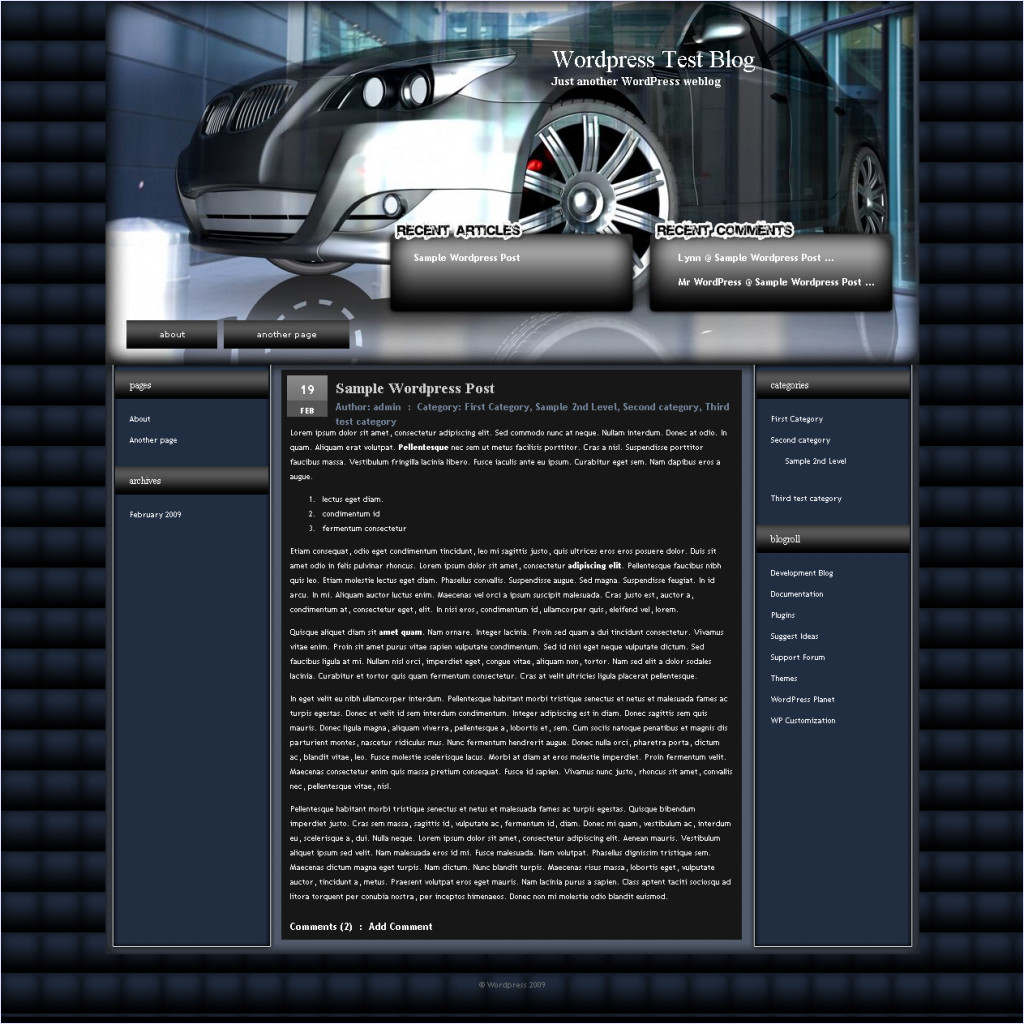Click the "Wordpress Test Blog" site title
1024x1024 pixels.
[x=655, y=59]
